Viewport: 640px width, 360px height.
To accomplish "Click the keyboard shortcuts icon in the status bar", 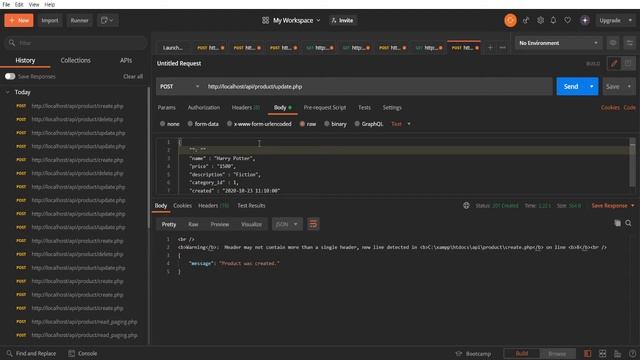I will 618,353.
